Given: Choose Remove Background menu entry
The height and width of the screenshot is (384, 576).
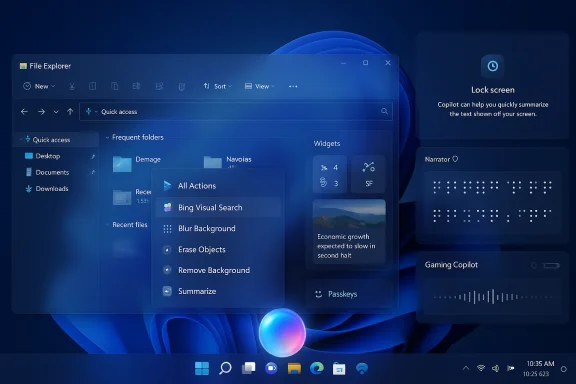Looking at the screenshot, I should [x=219, y=270].
